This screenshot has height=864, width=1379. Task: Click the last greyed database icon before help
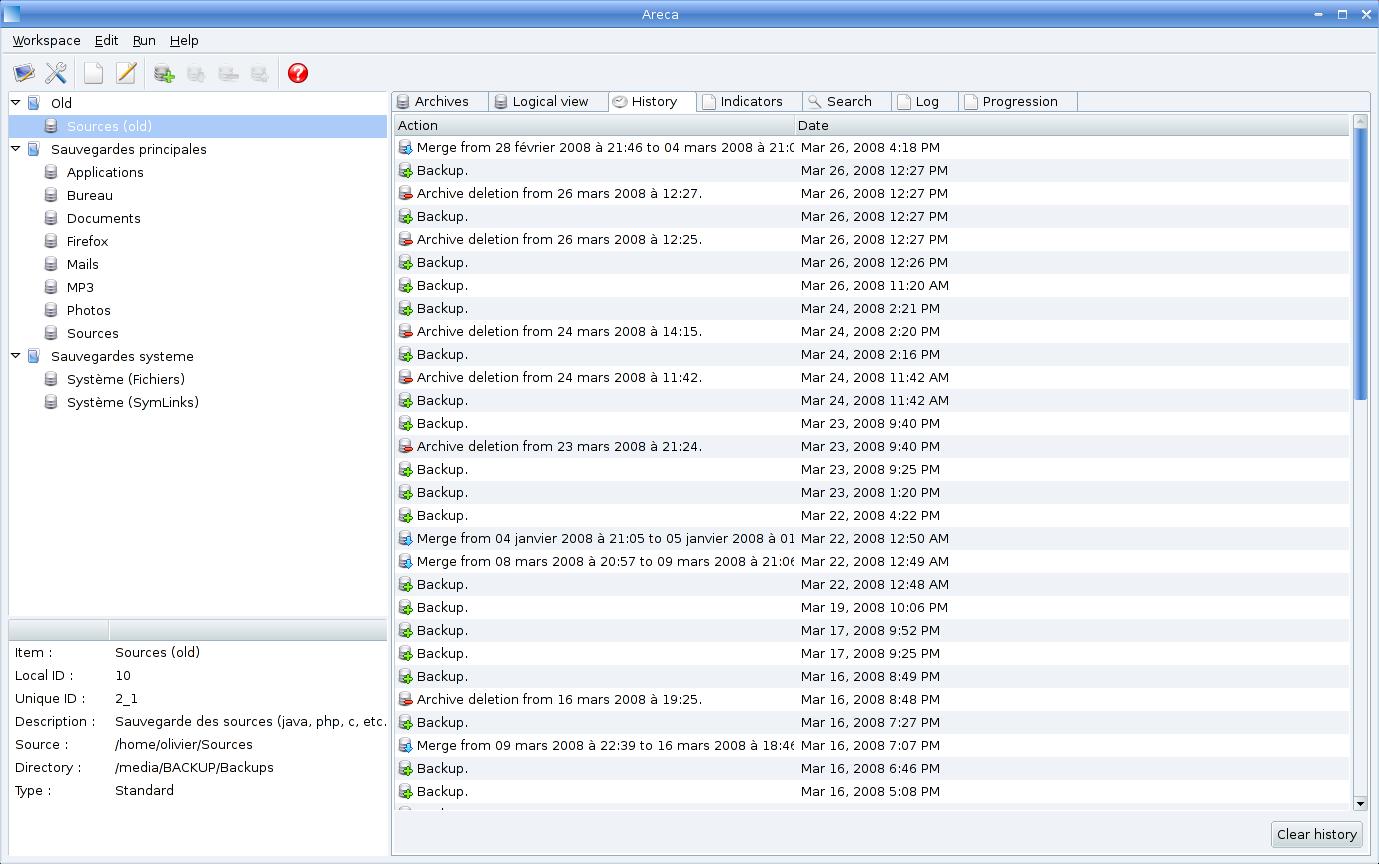click(x=260, y=74)
